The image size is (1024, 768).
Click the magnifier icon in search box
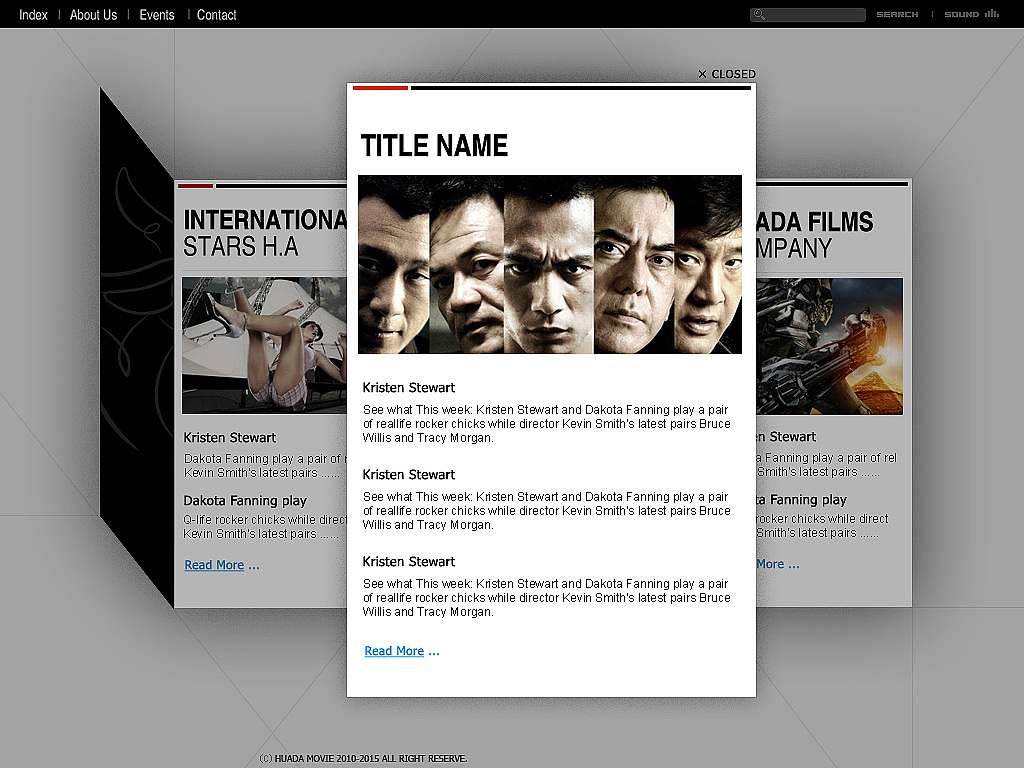point(759,14)
